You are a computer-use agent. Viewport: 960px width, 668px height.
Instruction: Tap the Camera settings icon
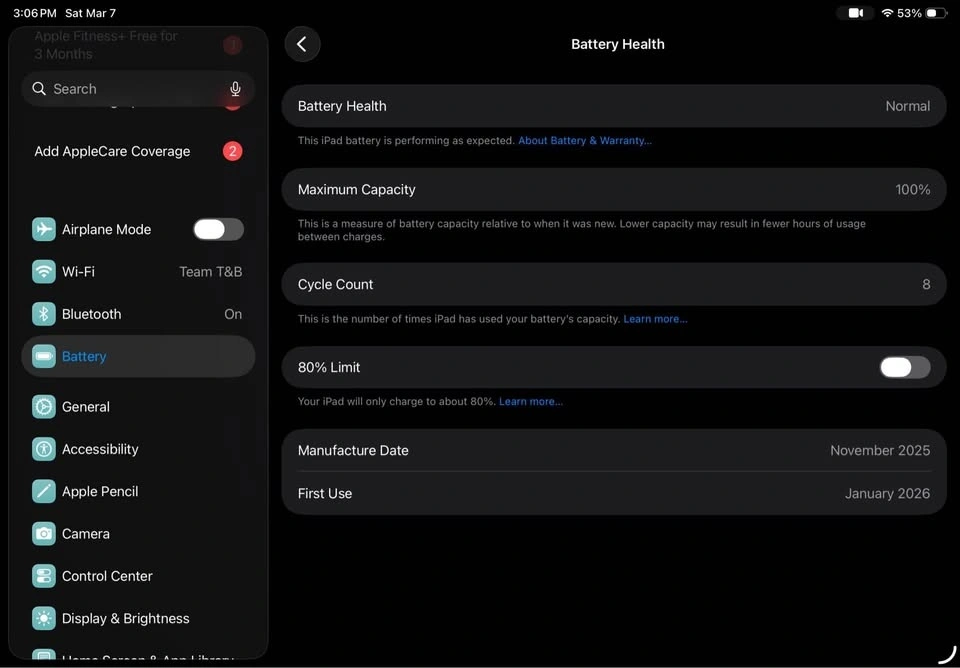(44, 534)
